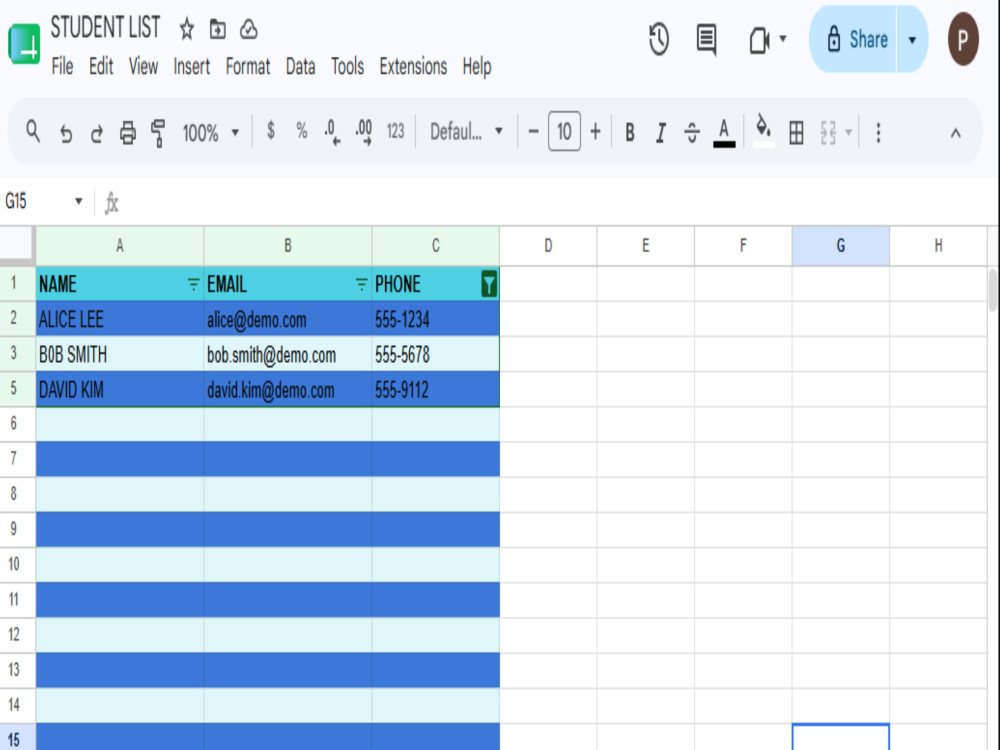Click the formula bar input

[x=555, y=203]
